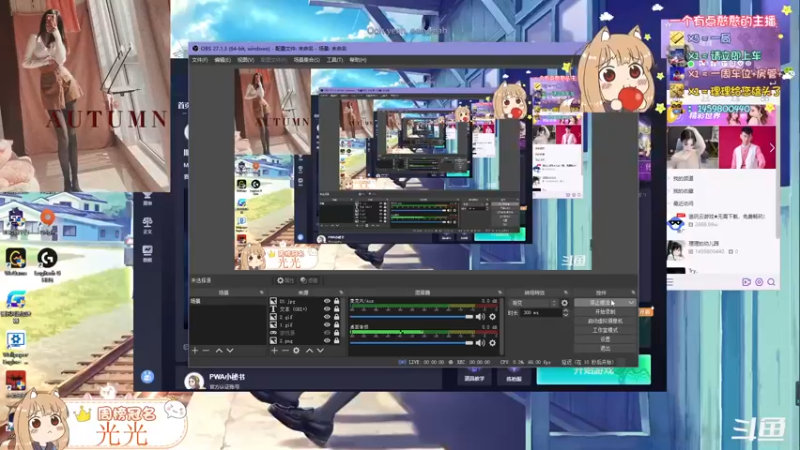Mute the 麦克风/Aux speaker icon
The height and width of the screenshot is (450, 800).
click(x=480, y=317)
